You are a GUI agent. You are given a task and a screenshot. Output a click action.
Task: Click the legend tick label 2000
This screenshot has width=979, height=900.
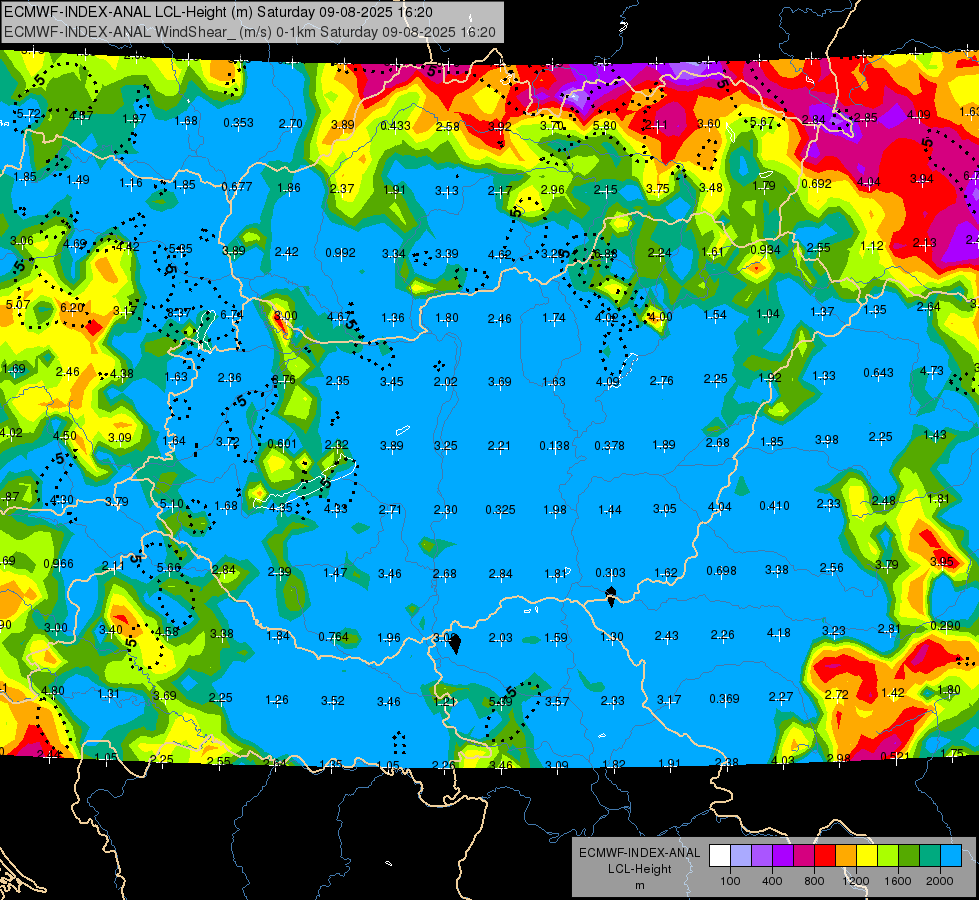pos(940,881)
